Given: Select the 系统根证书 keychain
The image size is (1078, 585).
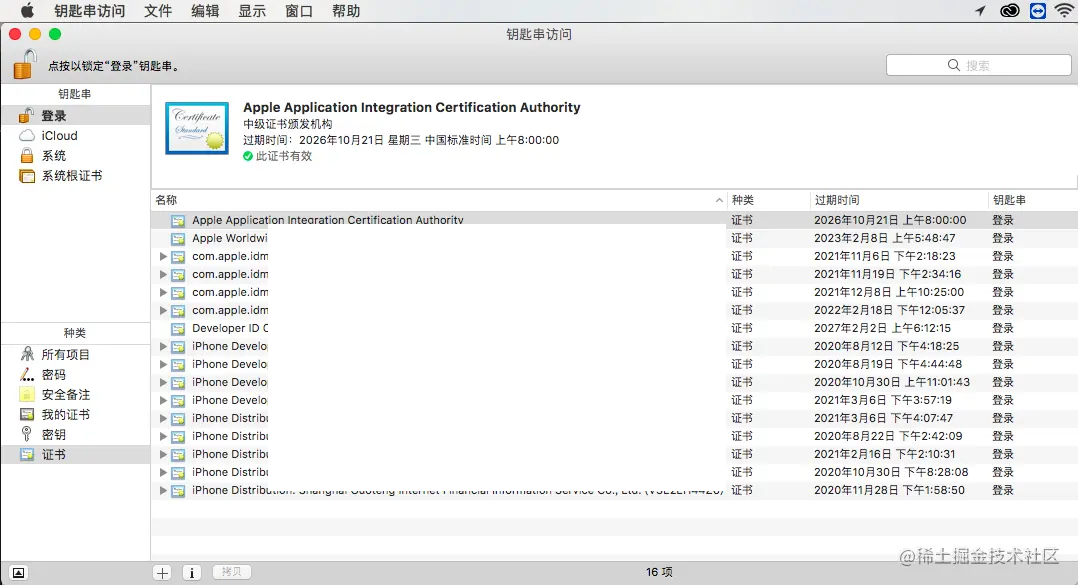Looking at the screenshot, I should 76,175.
